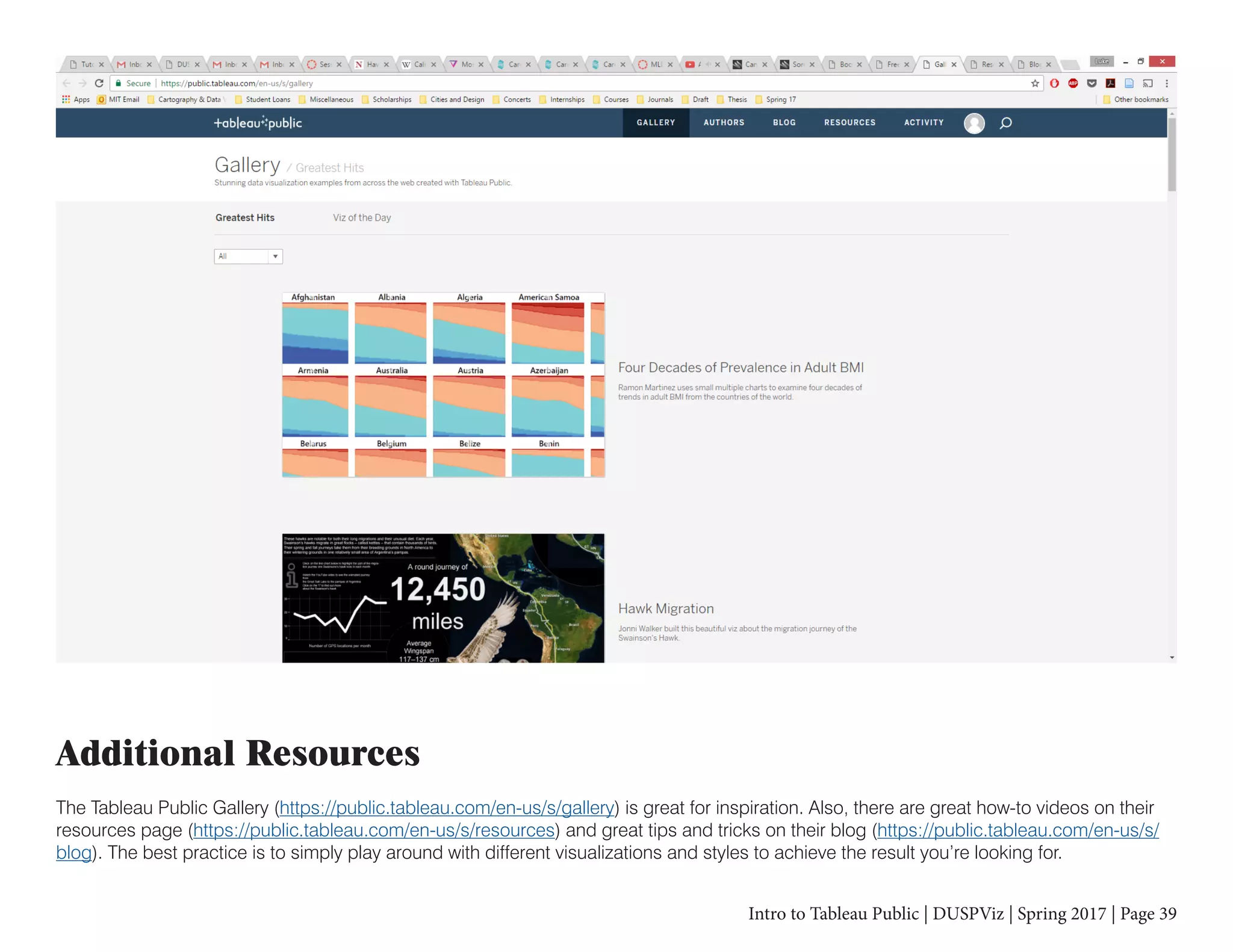Go back using browser back arrow
Viewport: 1233px width, 952px height.
(67, 83)
